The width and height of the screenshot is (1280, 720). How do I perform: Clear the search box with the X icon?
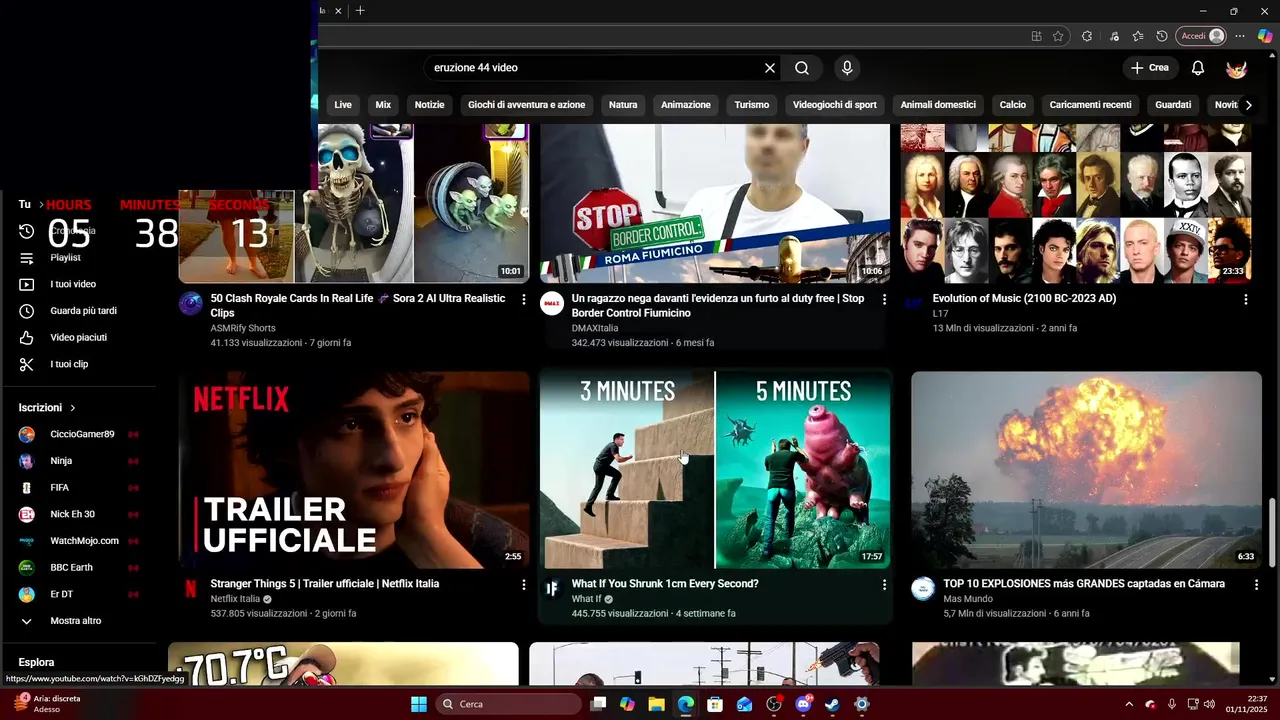click(x=770, y=68)
